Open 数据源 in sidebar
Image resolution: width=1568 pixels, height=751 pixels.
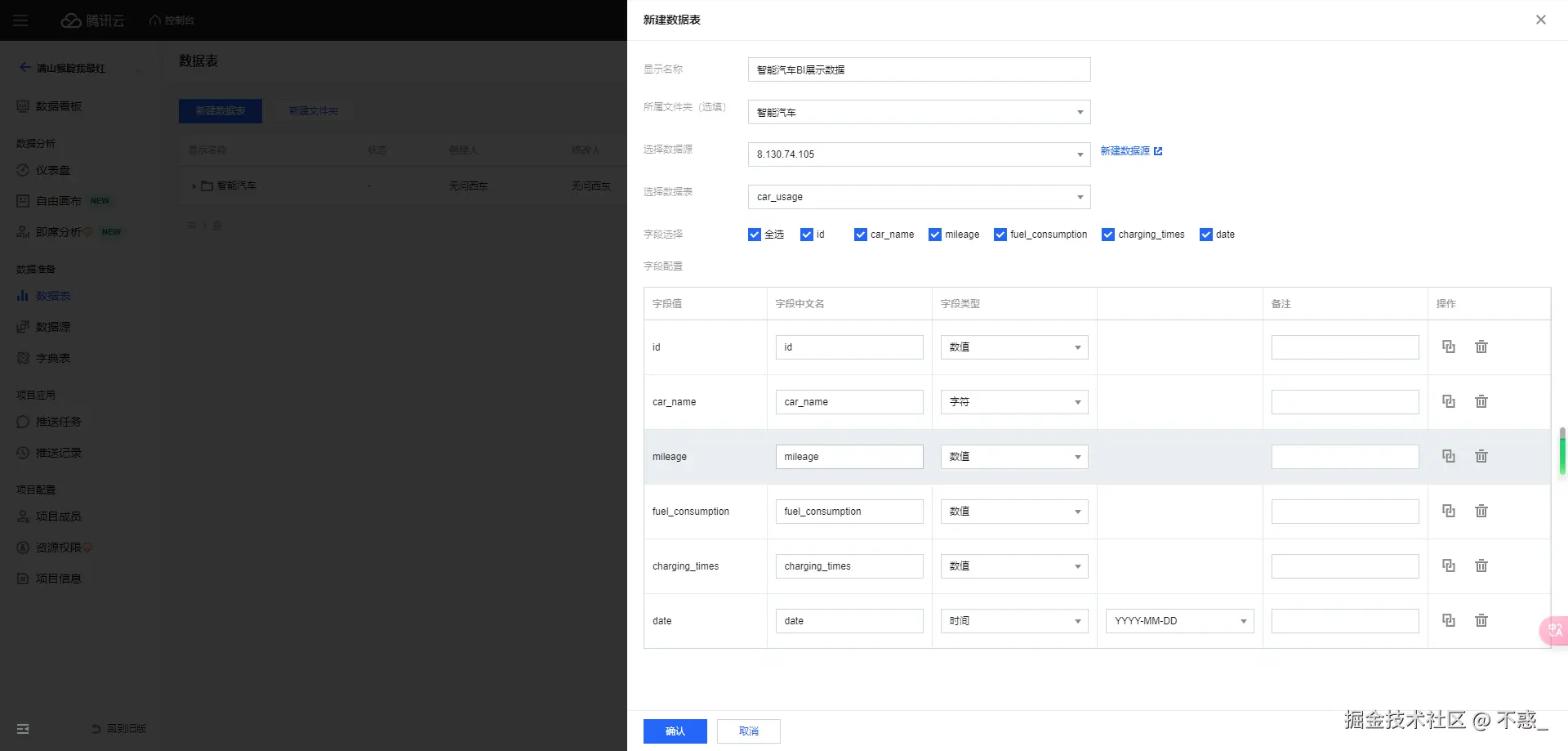52,327
